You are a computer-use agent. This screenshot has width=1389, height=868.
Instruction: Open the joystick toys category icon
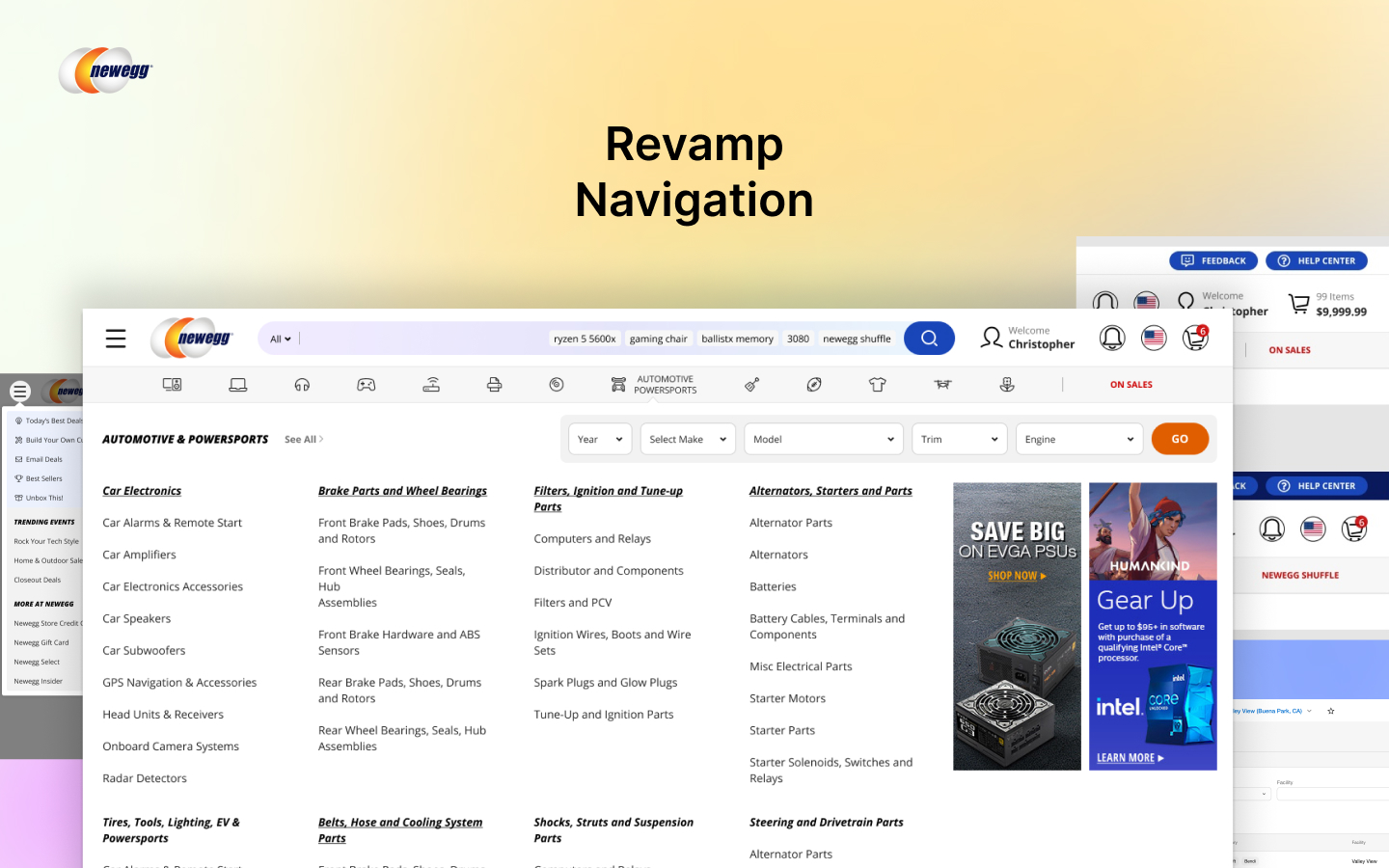click(1007, 385)
